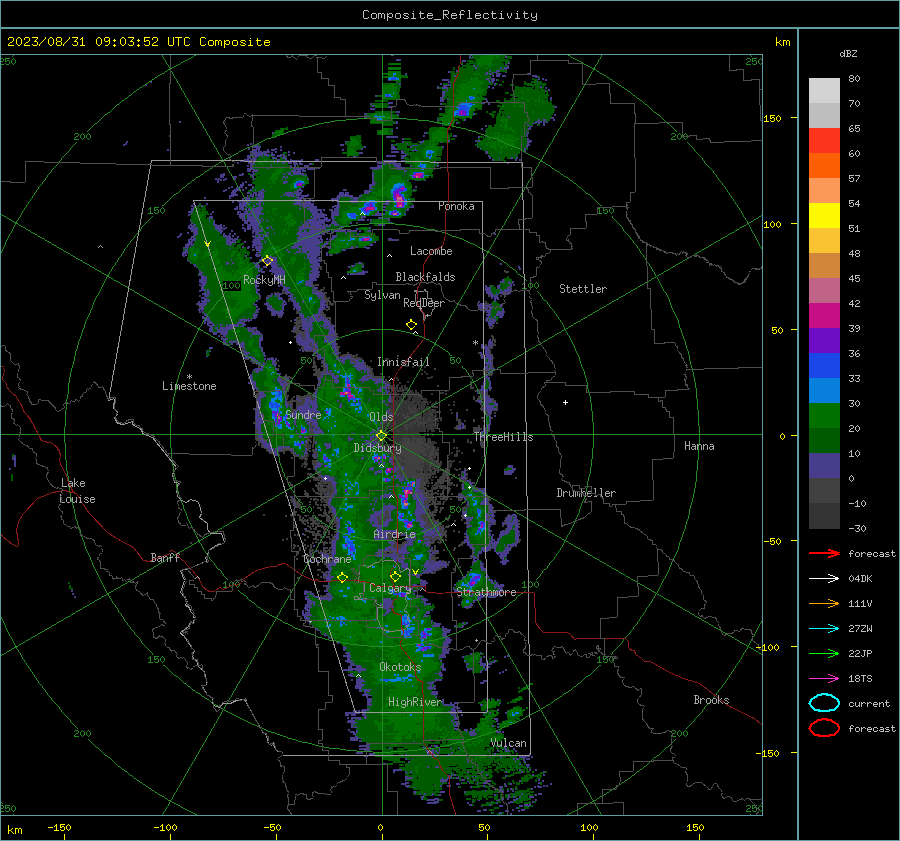This screenshot has height=841, width=900.
Task: Click the RockyMH label
Action: [264, 280]
